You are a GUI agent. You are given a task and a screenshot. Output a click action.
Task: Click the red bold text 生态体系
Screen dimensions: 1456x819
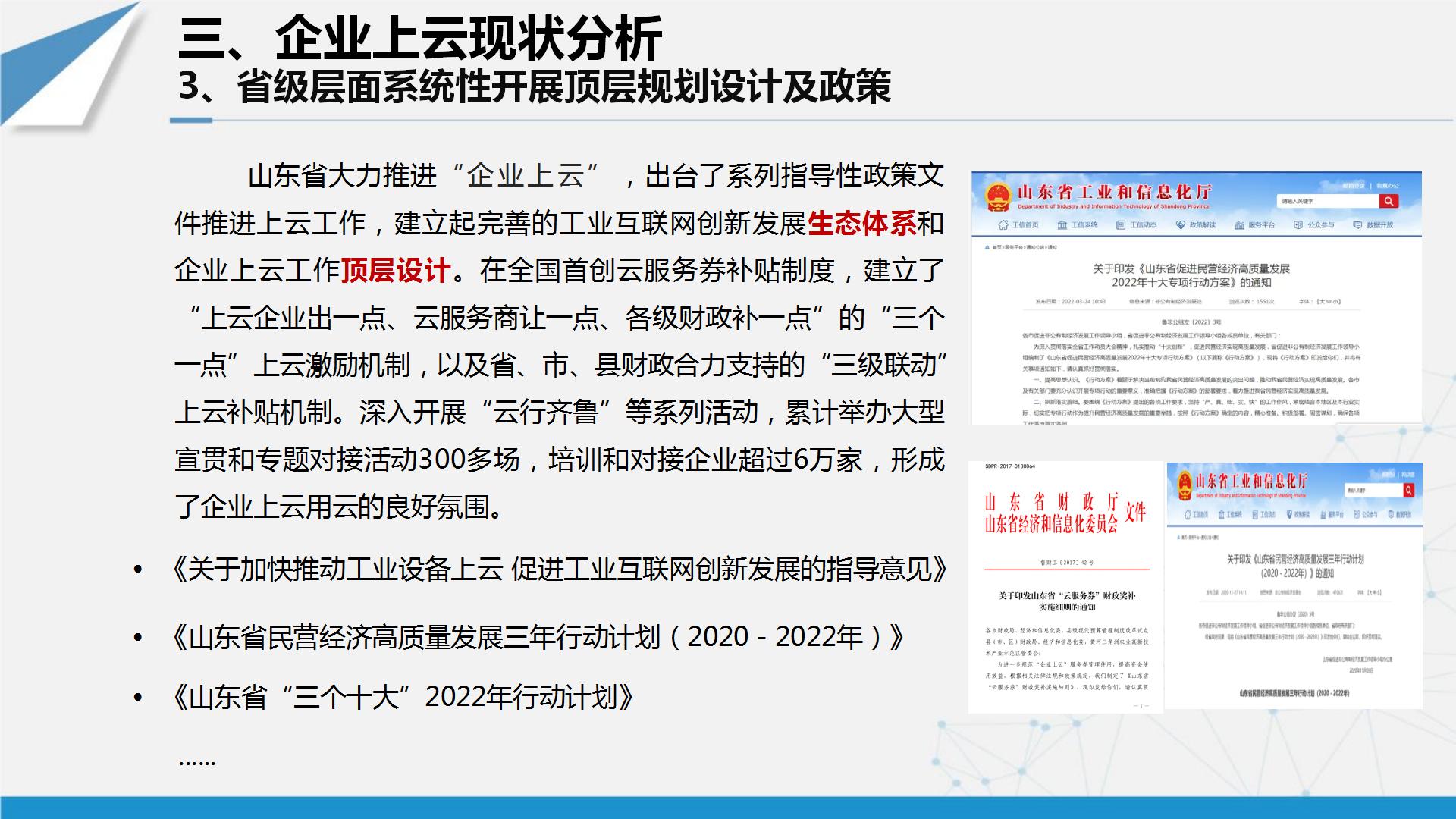pos(862,223)
